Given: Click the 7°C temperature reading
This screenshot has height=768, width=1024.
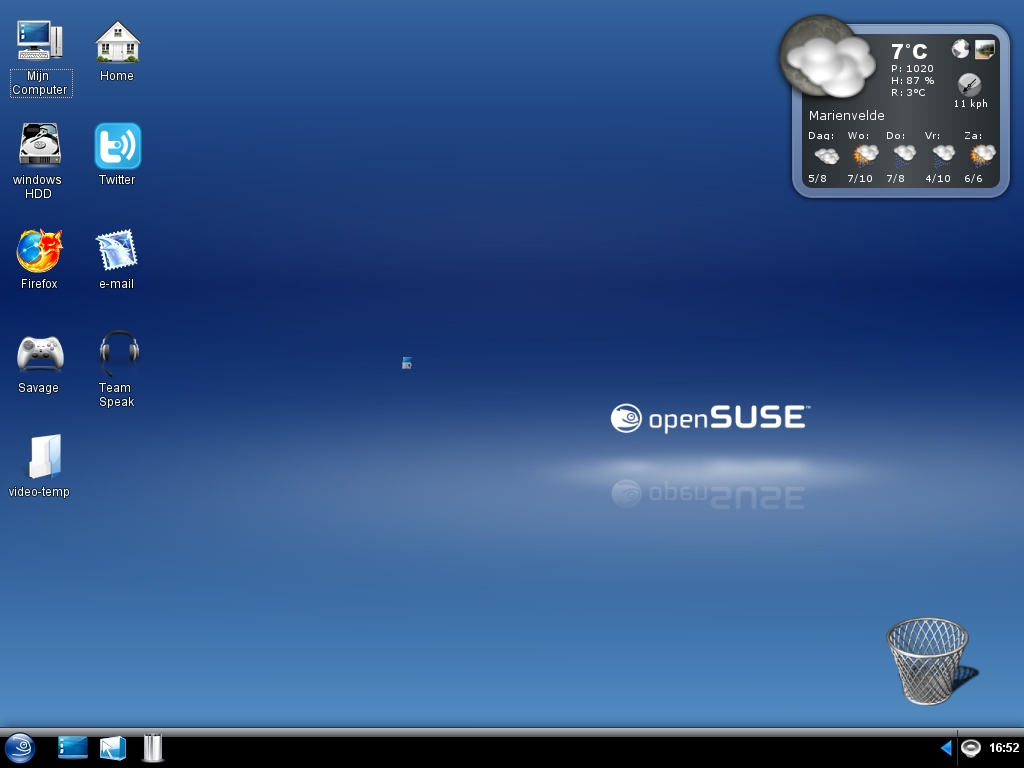Looking at the screenshot, I should point(909,52).
